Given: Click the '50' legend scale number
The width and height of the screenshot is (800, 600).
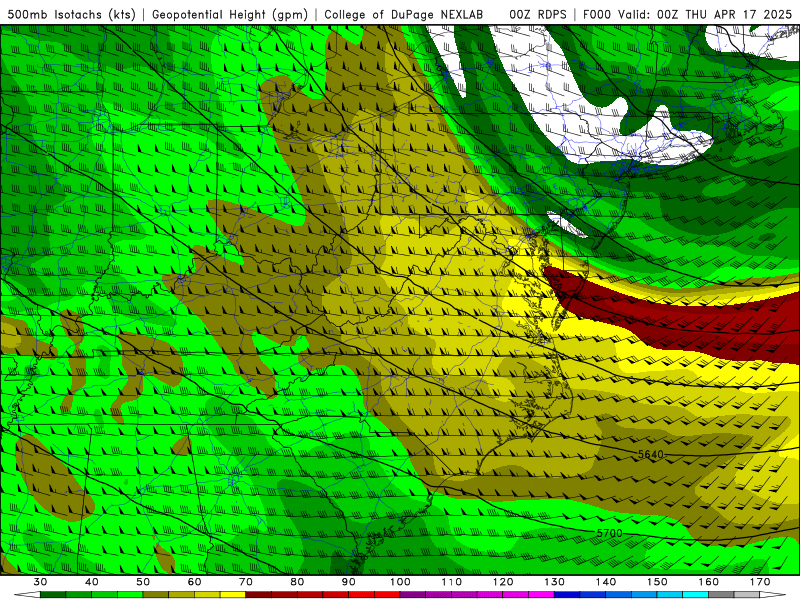Looking at the screenshot, I should click(143, 582).
